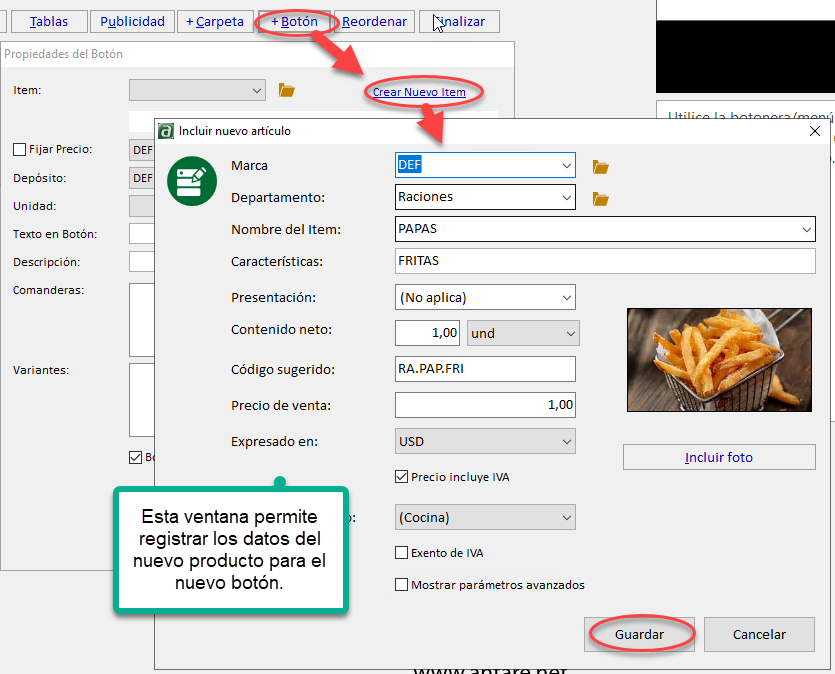Click the Publicidad toolbar button
Screen dimensions: 835x674
[x=132, y=21]
